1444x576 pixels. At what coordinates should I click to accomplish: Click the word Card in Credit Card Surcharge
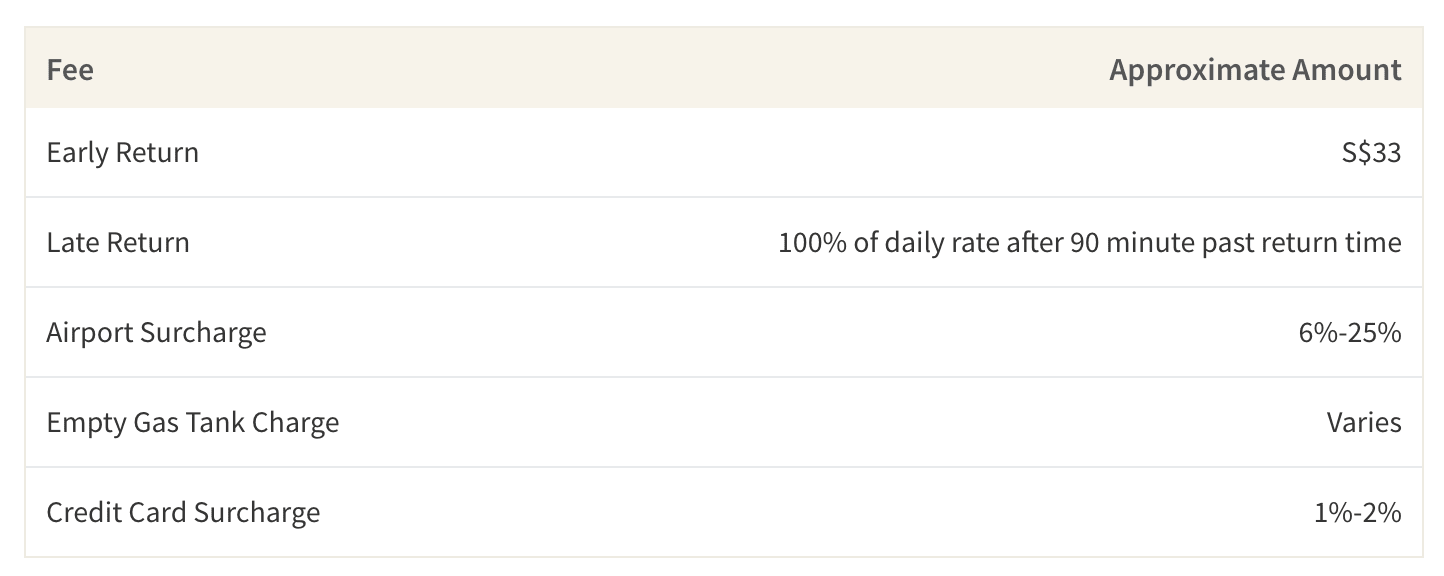[x=160, y=513]
